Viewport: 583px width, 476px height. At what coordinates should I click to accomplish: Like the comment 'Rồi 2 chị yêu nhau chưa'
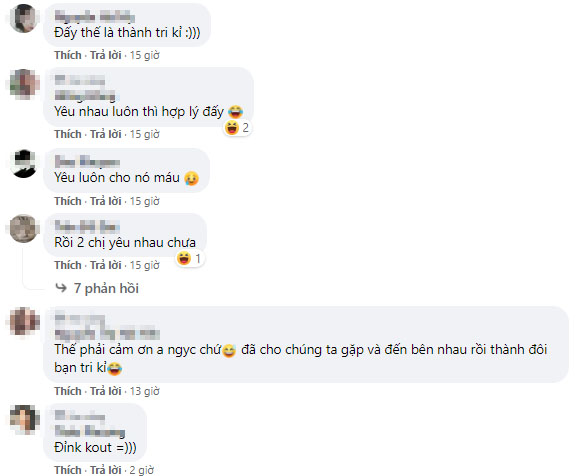pyautogui.click(x=68, y=265)
